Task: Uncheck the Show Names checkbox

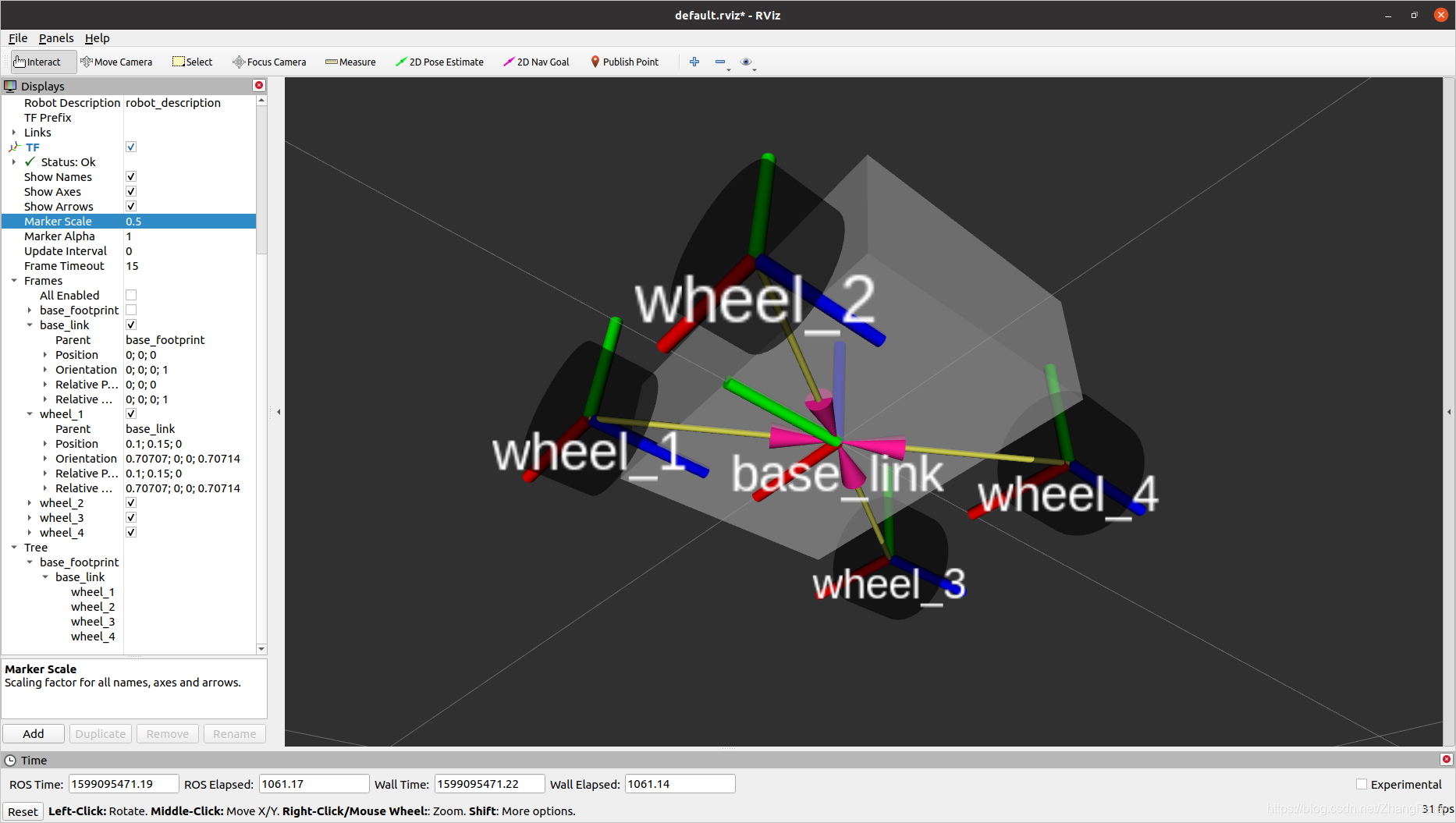Action: click(x=131, y=177)
